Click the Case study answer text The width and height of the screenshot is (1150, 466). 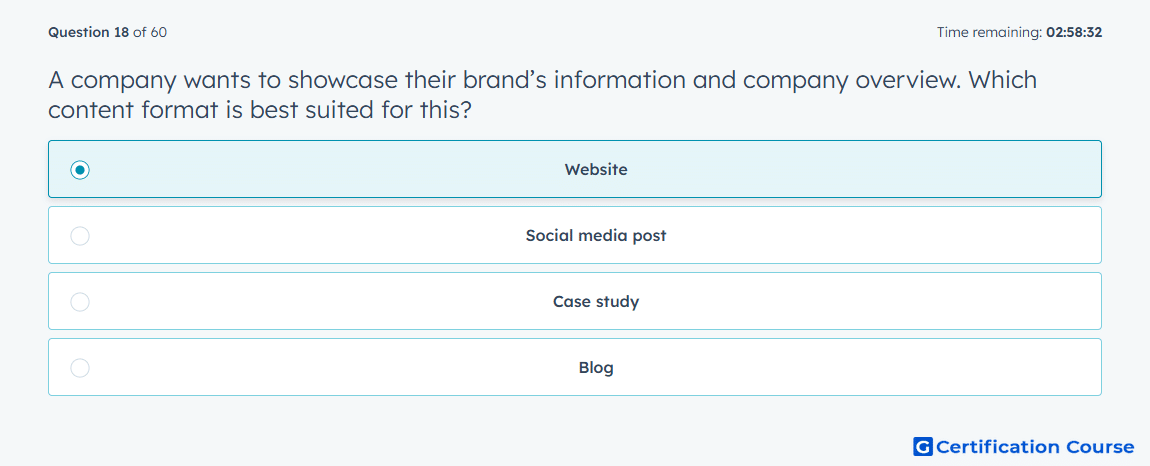[596, 302]
